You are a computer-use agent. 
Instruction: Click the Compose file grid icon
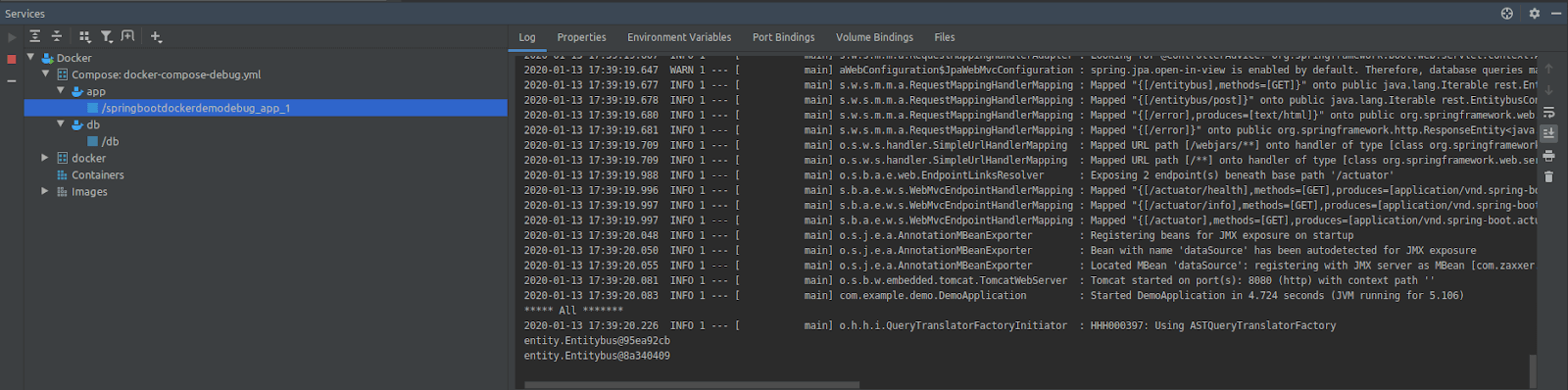(x=63, y=74)
